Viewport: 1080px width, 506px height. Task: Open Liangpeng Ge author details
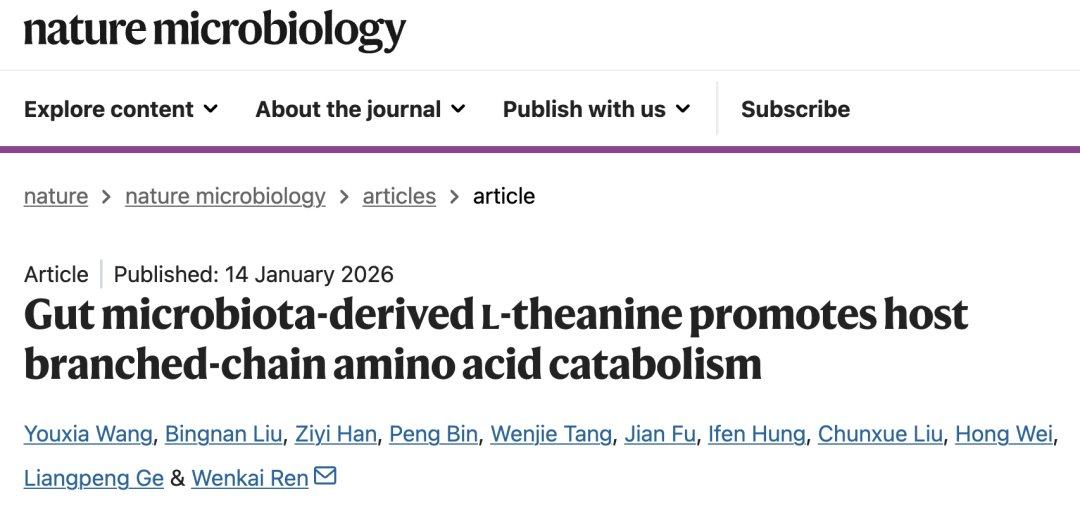tap(94, 478)
